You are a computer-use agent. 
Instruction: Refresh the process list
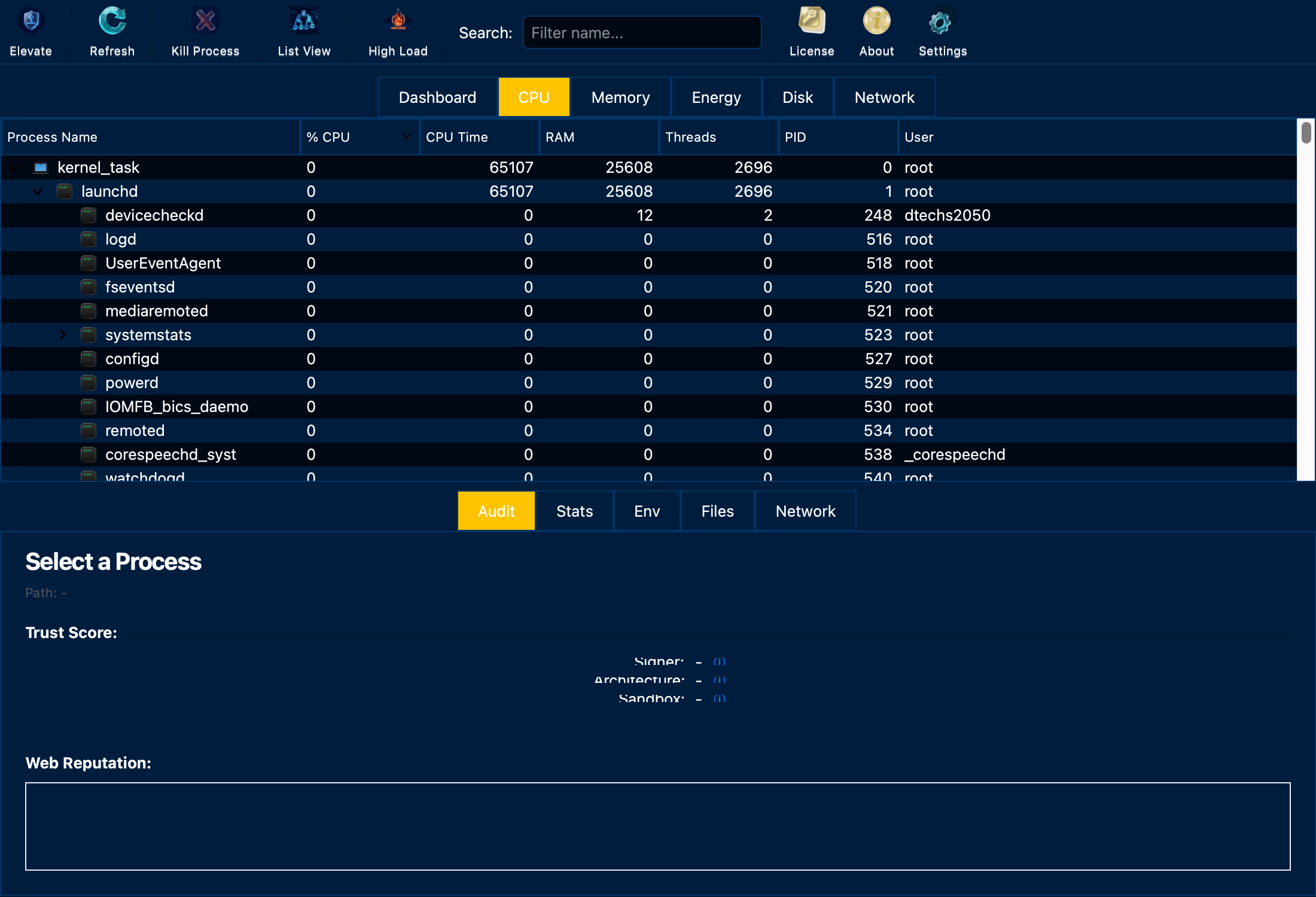pos(112,20)
